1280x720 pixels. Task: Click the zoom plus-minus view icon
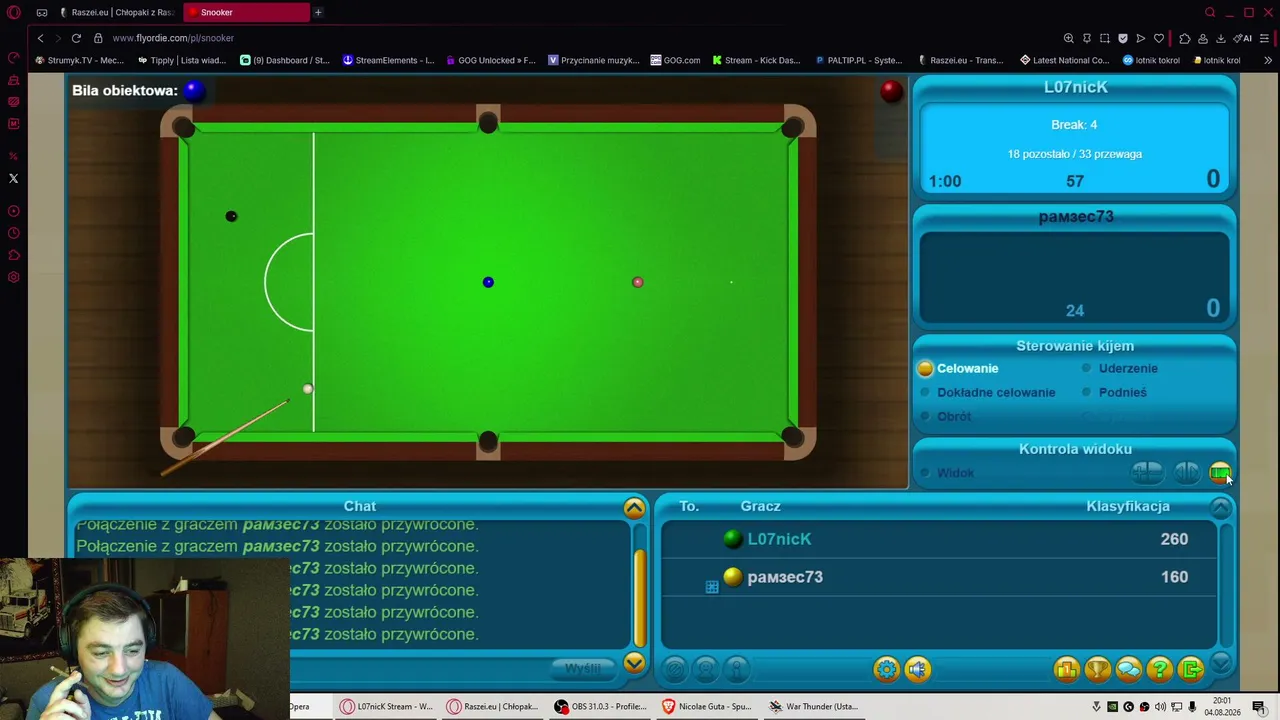click(1147, 472)
